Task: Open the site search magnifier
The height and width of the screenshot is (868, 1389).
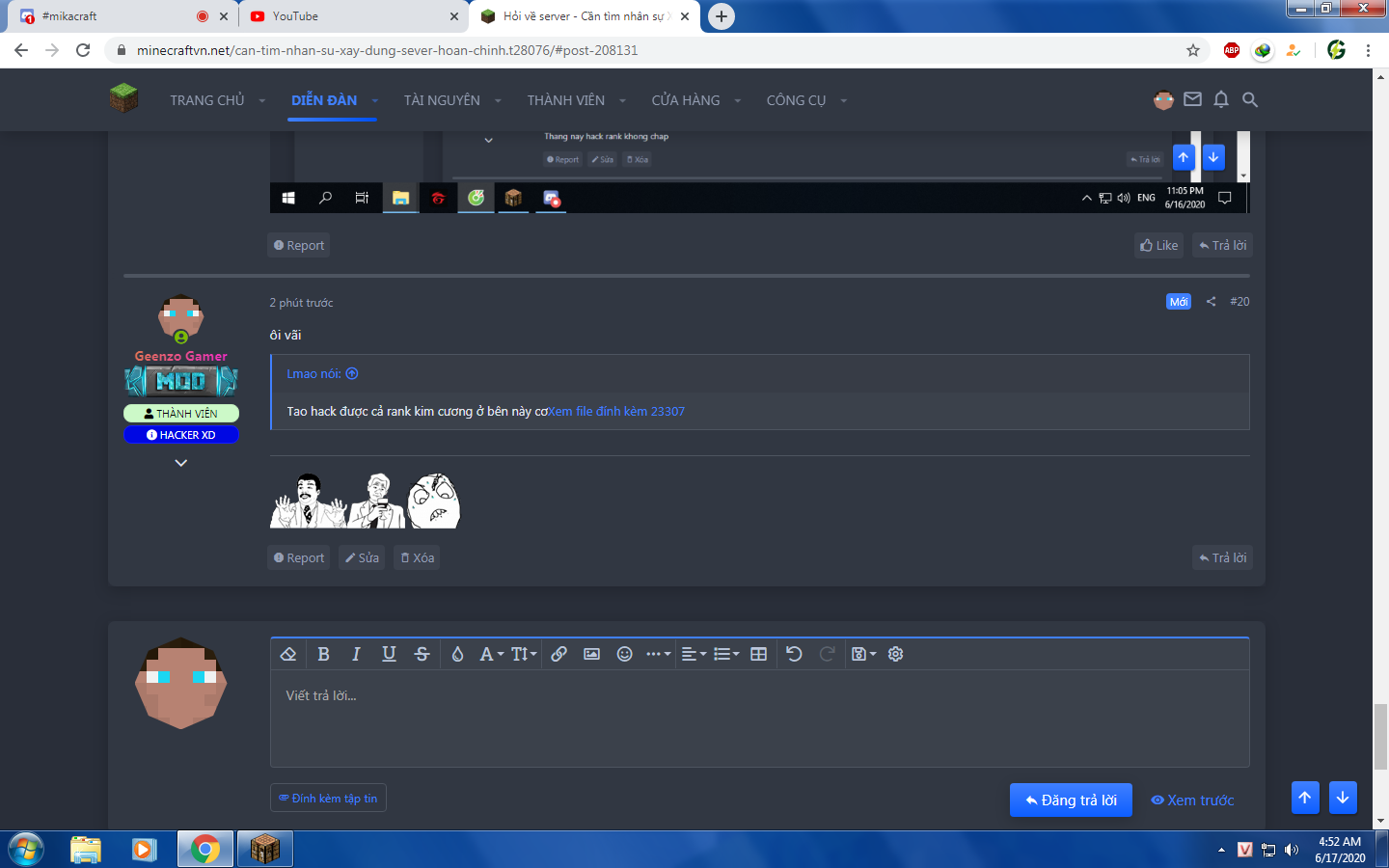Action: click(x=1250, y=99)
